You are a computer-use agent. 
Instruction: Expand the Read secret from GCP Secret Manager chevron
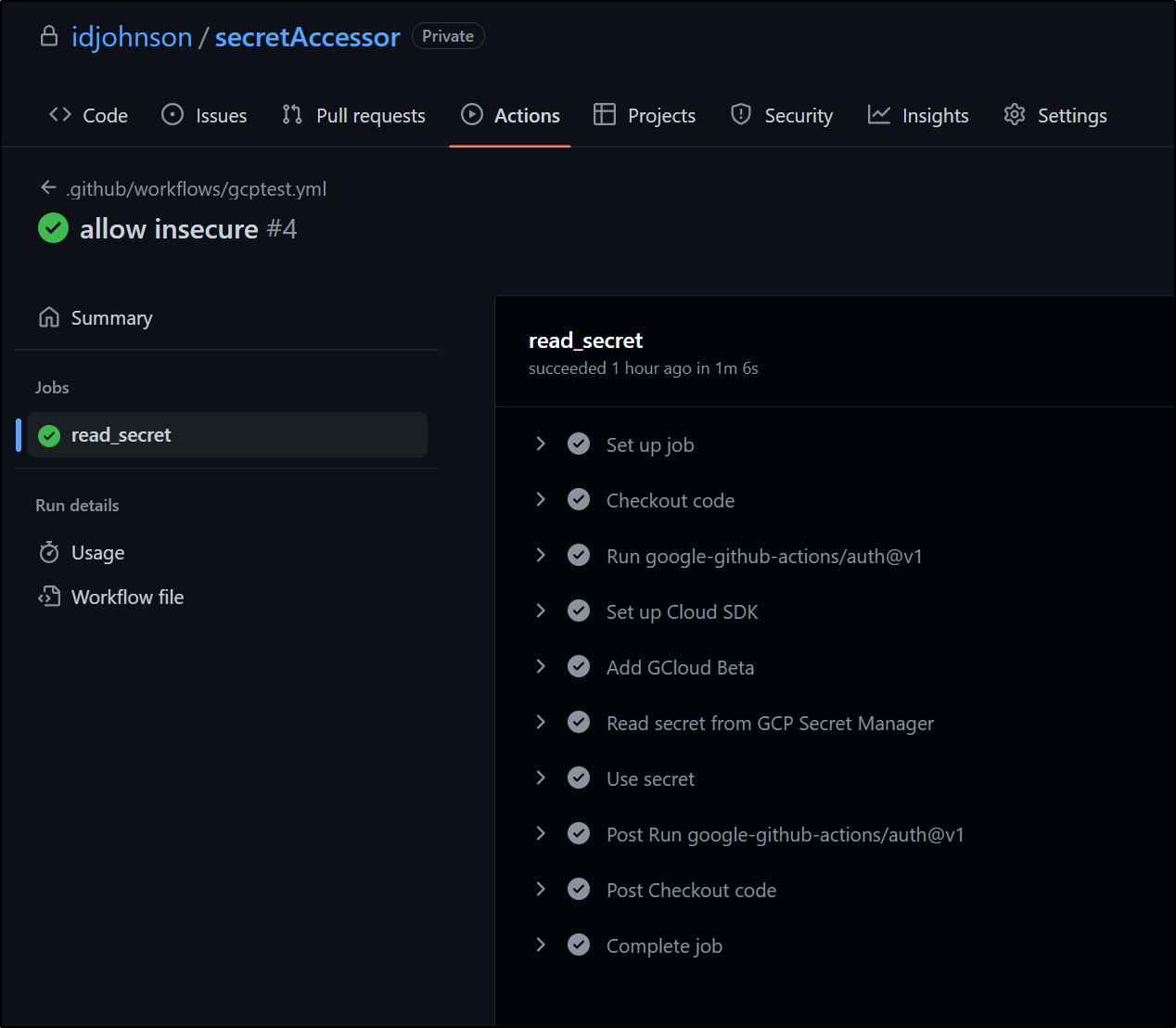coord(541,722)
